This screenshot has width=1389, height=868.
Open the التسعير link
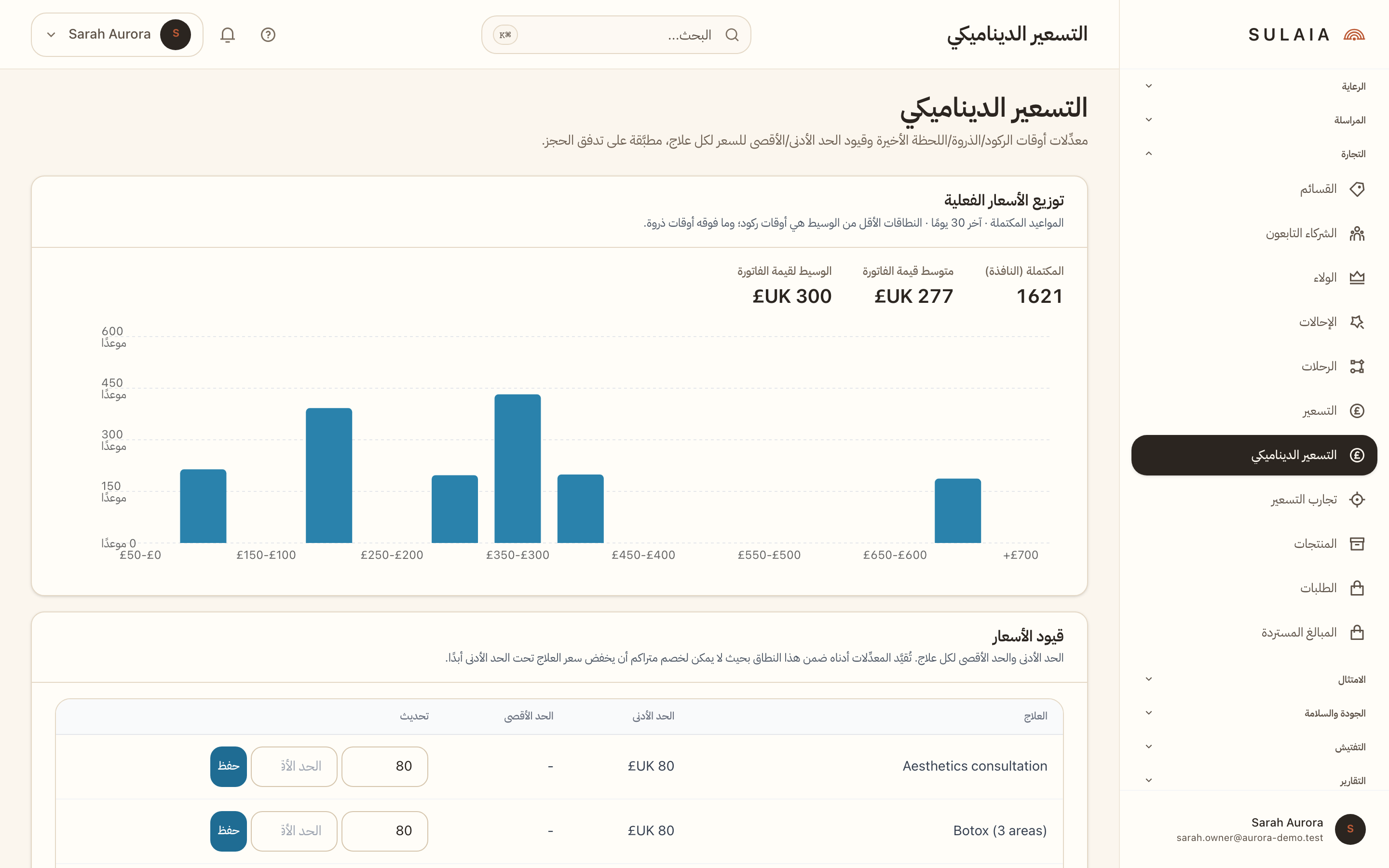(1254, 411)
